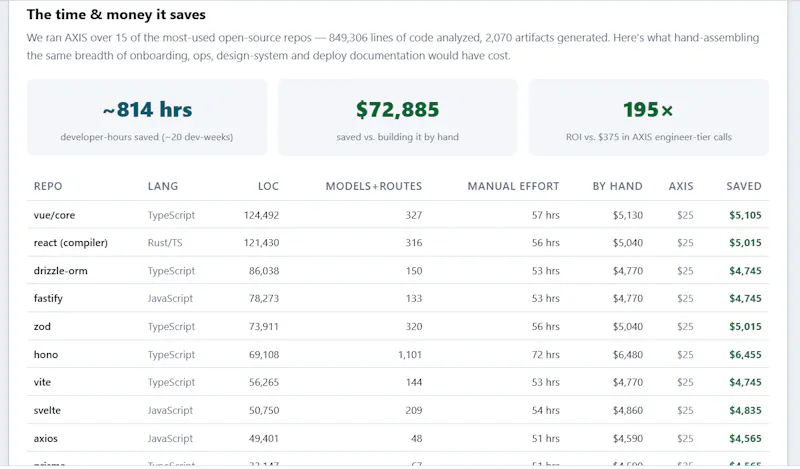Viewport: 800px width, 469px height.
Task: Click the svelte repo name
Action: 47,410
